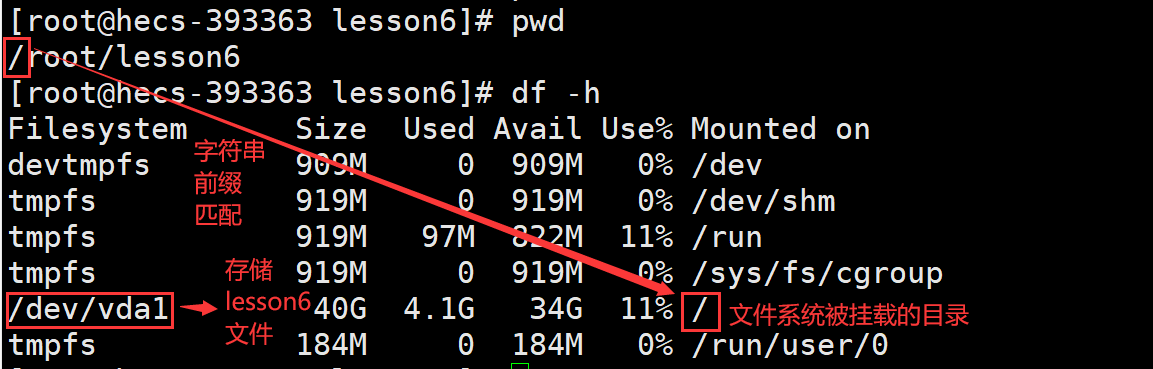Click the /root/lesson6 path output
Viewport: 1153px width, 369px height.
[124, 58]
